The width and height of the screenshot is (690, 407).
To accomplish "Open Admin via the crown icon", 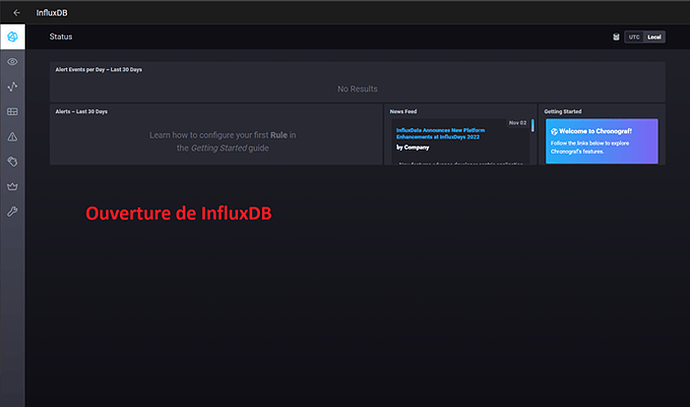I will 12,187.
